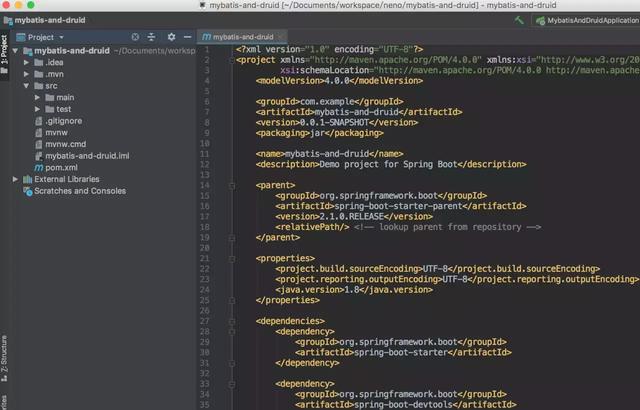Expand the test folder
This screenshot has width=640, height=410.
[x=37, y=109]
